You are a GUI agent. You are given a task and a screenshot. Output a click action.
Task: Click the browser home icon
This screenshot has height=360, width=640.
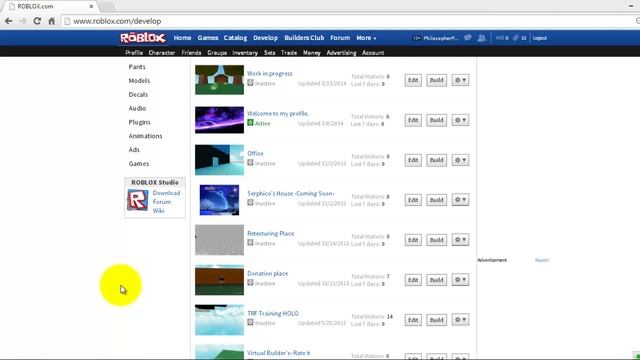[51, 21]
